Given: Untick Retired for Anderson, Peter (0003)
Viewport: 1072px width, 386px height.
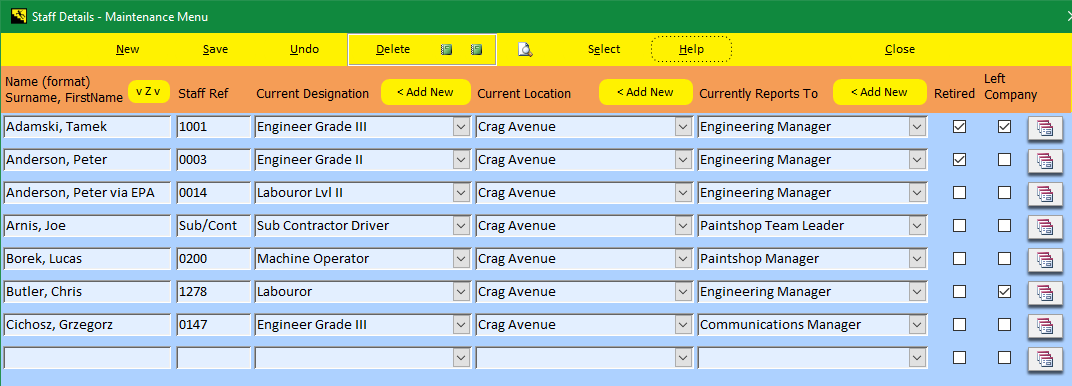Looking at the screenshot, I should pyautogui.click(x=960, y=159).
